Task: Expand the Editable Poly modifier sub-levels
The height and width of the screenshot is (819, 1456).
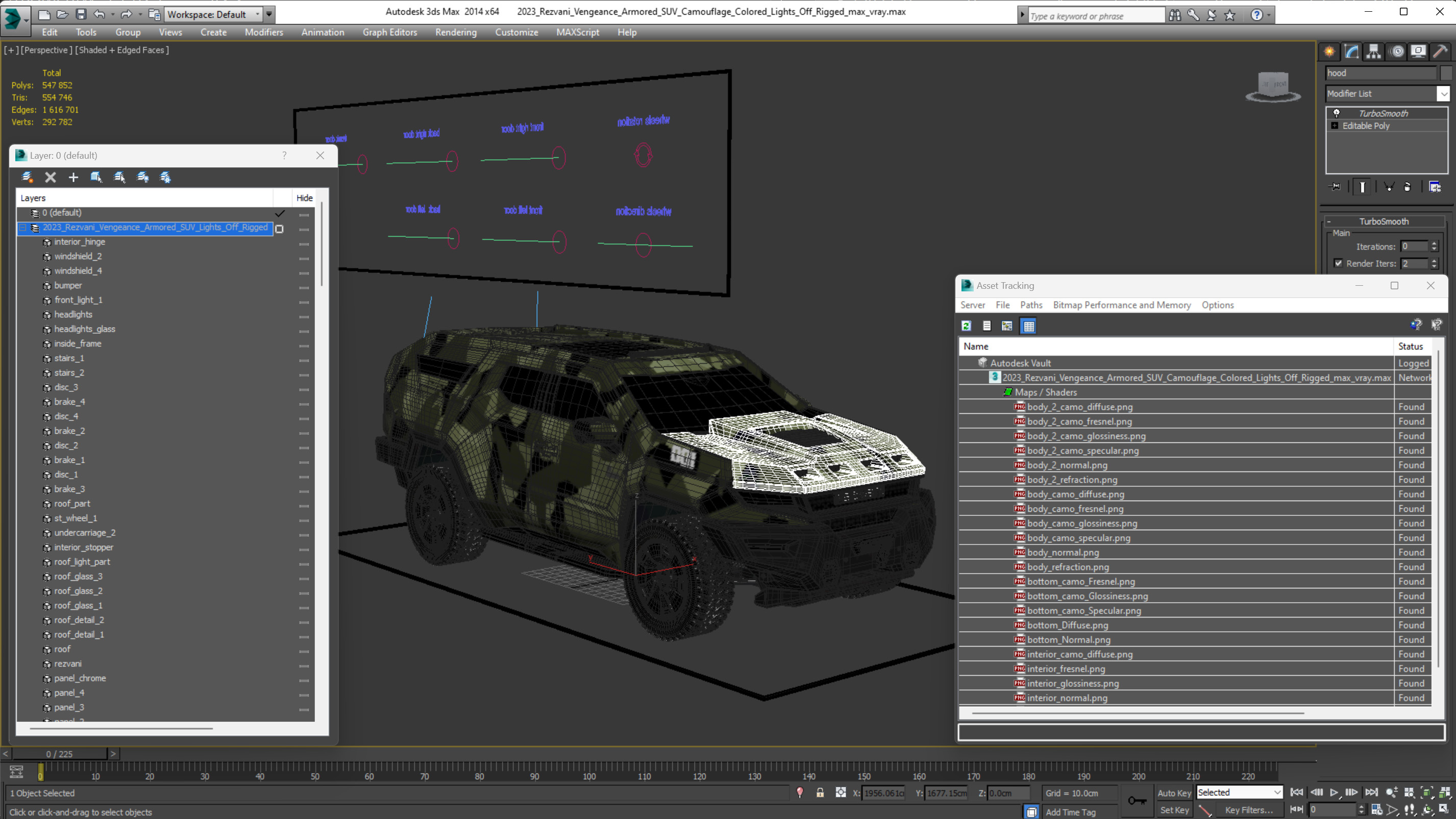Action: [1335, 126]
